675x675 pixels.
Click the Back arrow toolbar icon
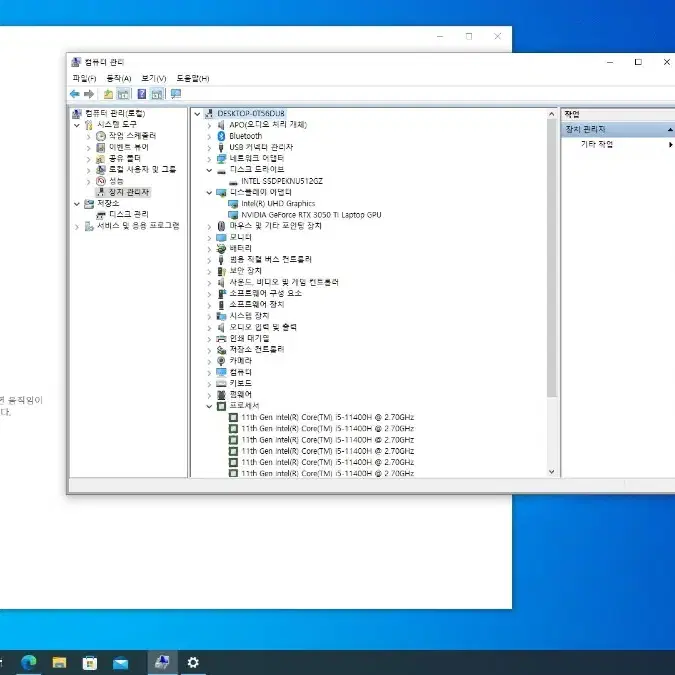(x=74, y=94)
